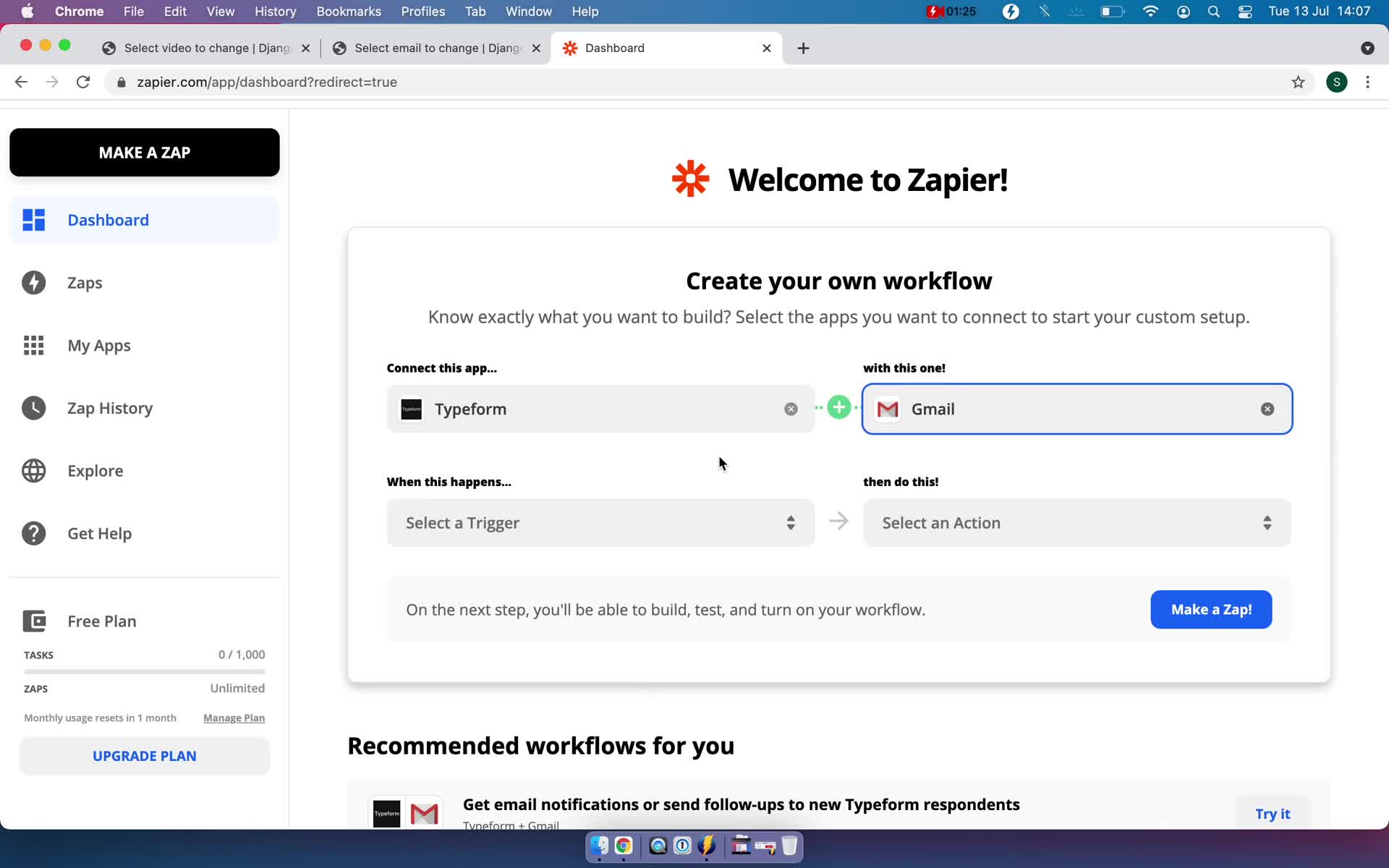Screen dimensions: 1389x868
Task: Open Zap History icon
Action: click(34, 408)
